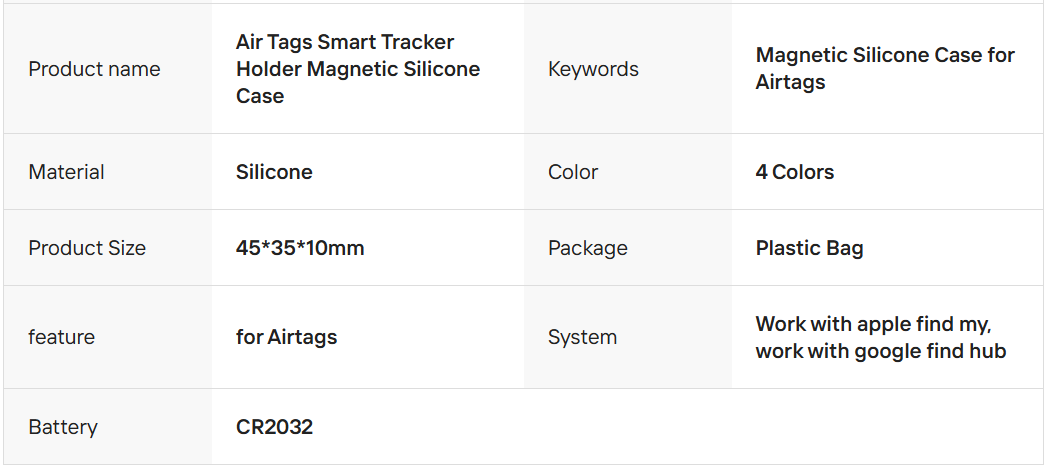The width and height of the screenshot is (1044, 465).
Task: Click the 'Material' label
Action: 66,172
